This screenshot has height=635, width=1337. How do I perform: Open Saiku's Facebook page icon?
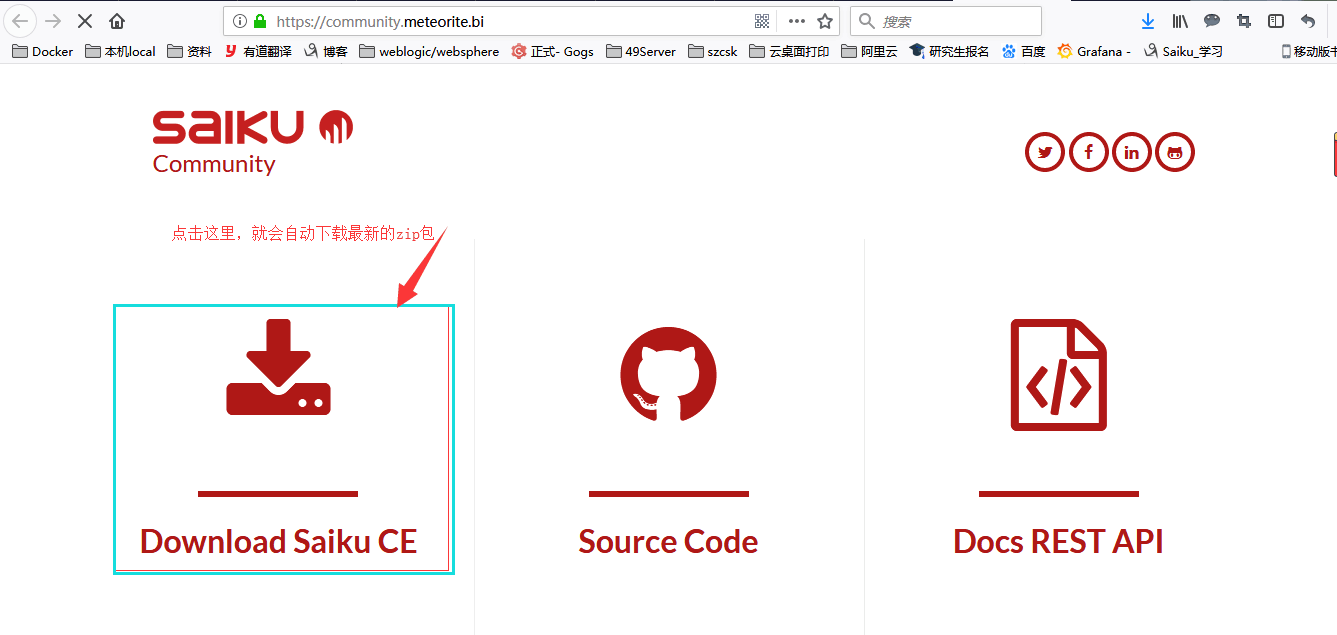[1088, 152]
